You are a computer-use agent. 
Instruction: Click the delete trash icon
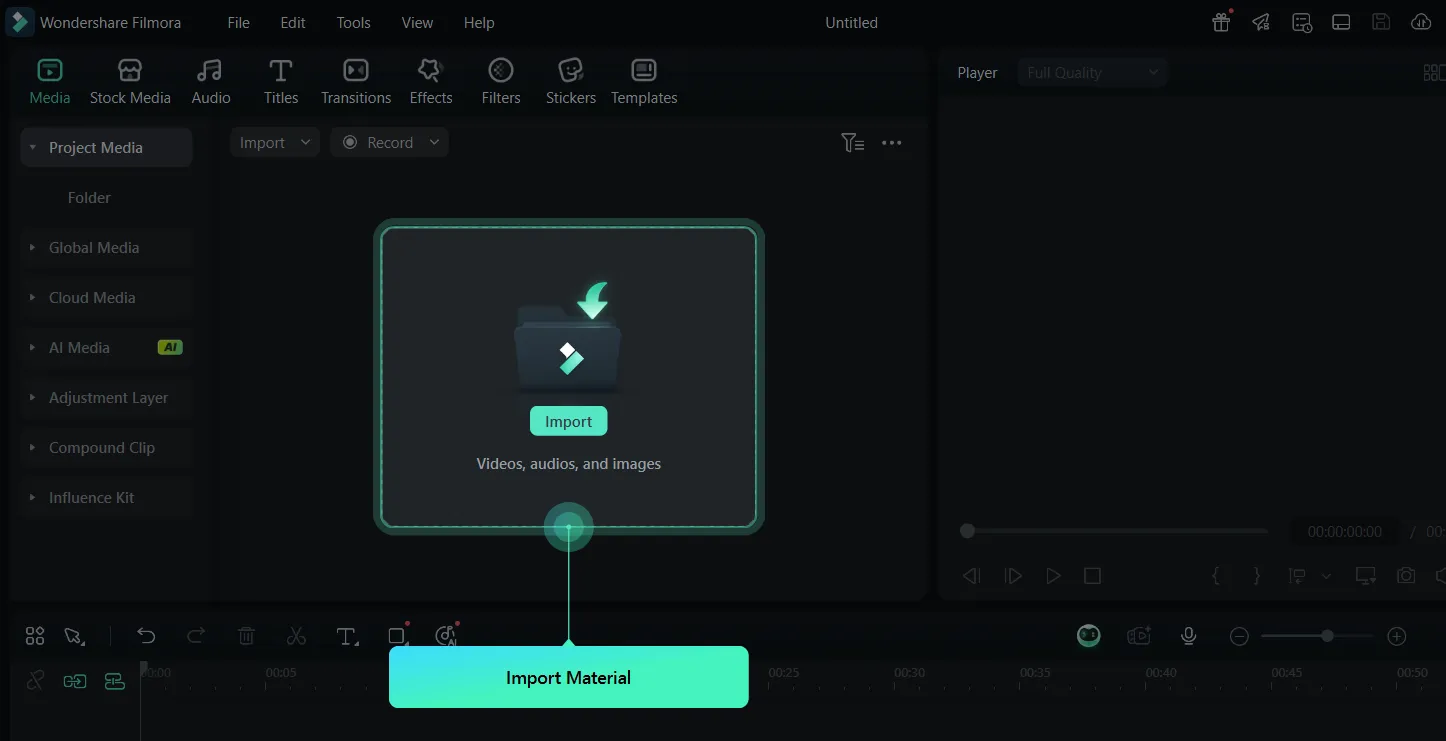247,636
